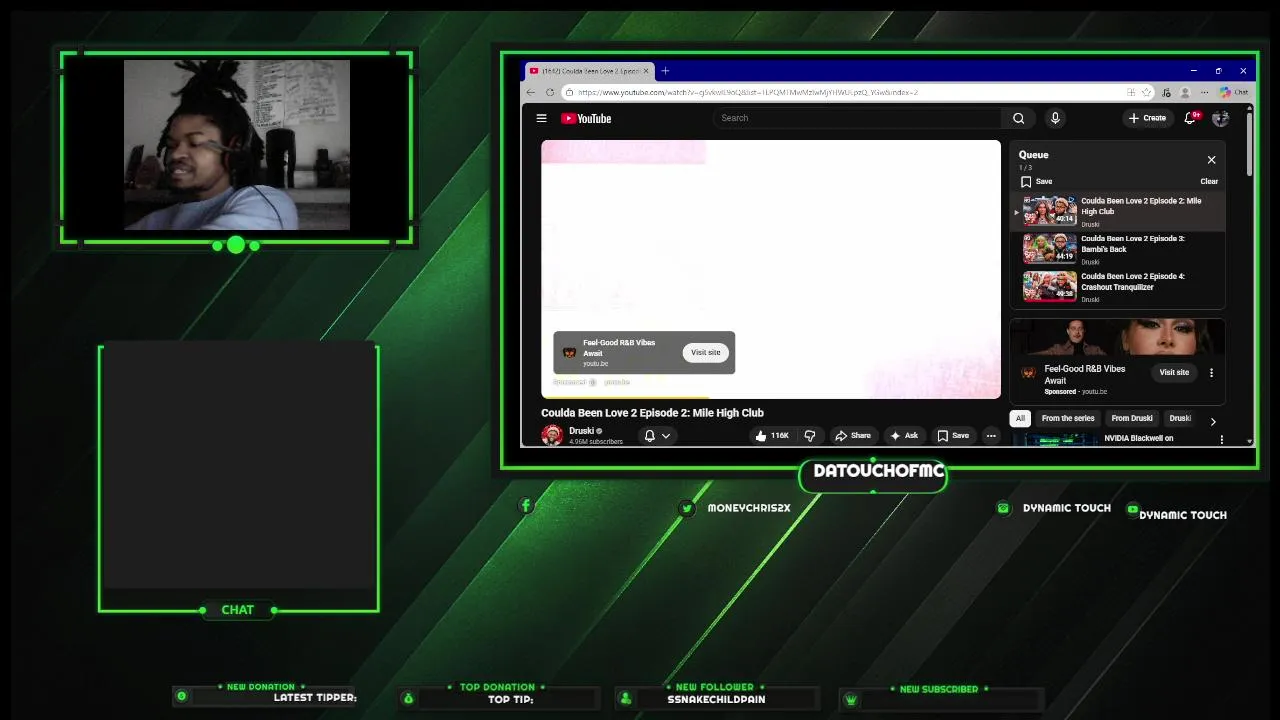
Task: Click the new donation icon in overlay
Action: pyautogui.click(x=181, y=696)
